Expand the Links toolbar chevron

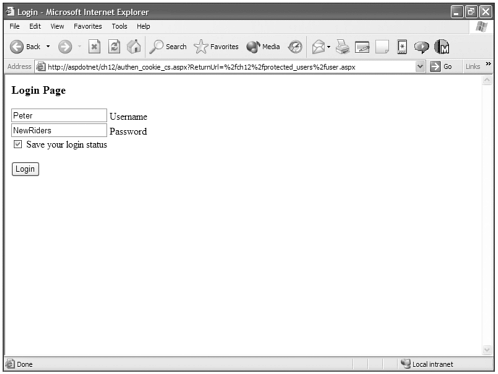click(x=488, y=64)
